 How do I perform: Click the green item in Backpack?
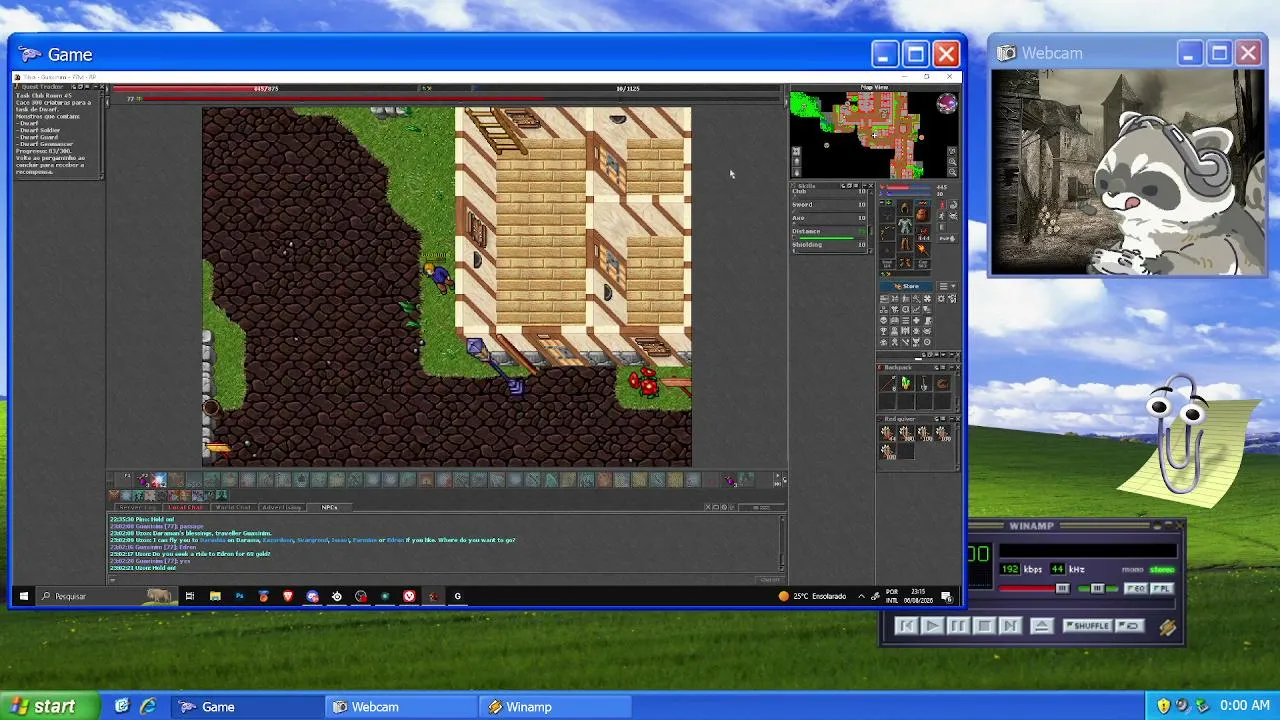pos(905,384)
